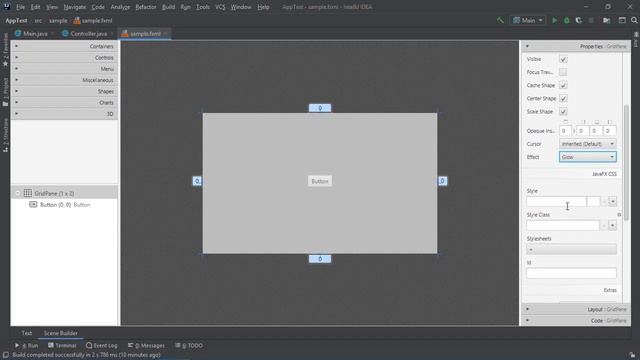Uncheck the Center Shape checkbox

click(x=563, y=98)
